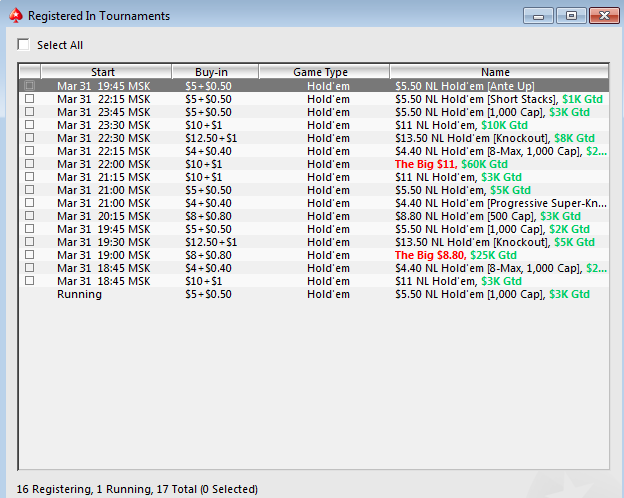This screenshot has width=624, height=498.
Task: Check the box on the 23:45 MSK row
Action: point(29,112)
